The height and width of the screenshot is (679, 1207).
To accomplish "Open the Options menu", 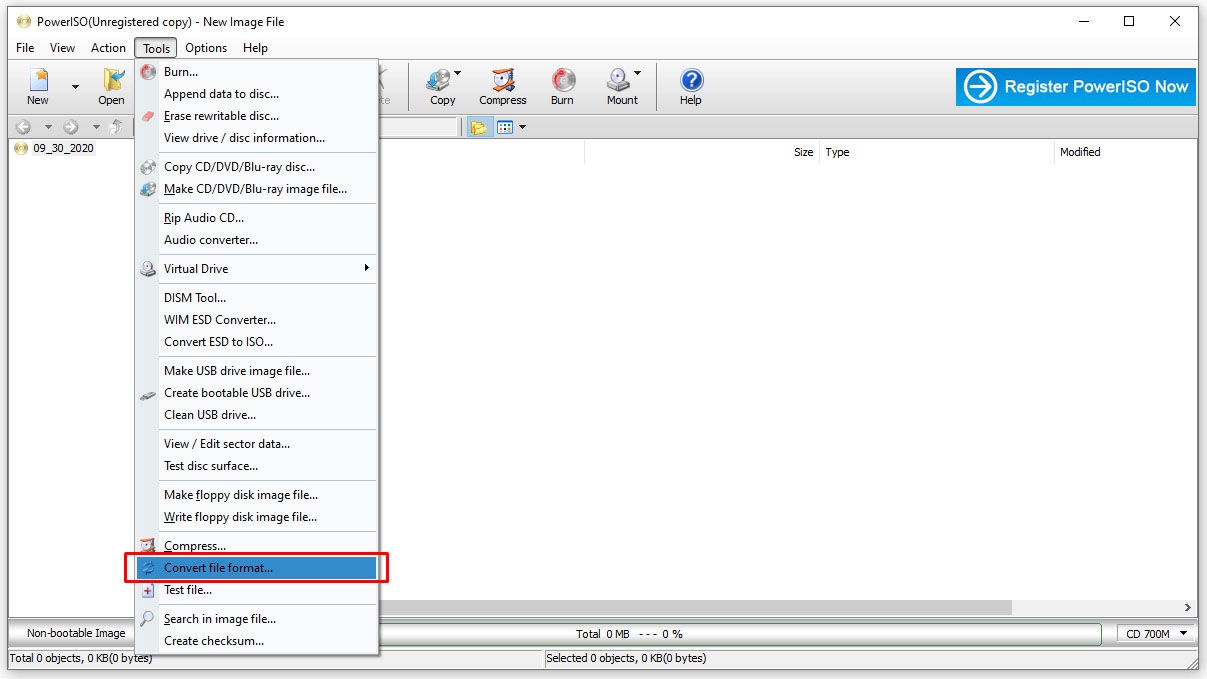I will point(206,47).
